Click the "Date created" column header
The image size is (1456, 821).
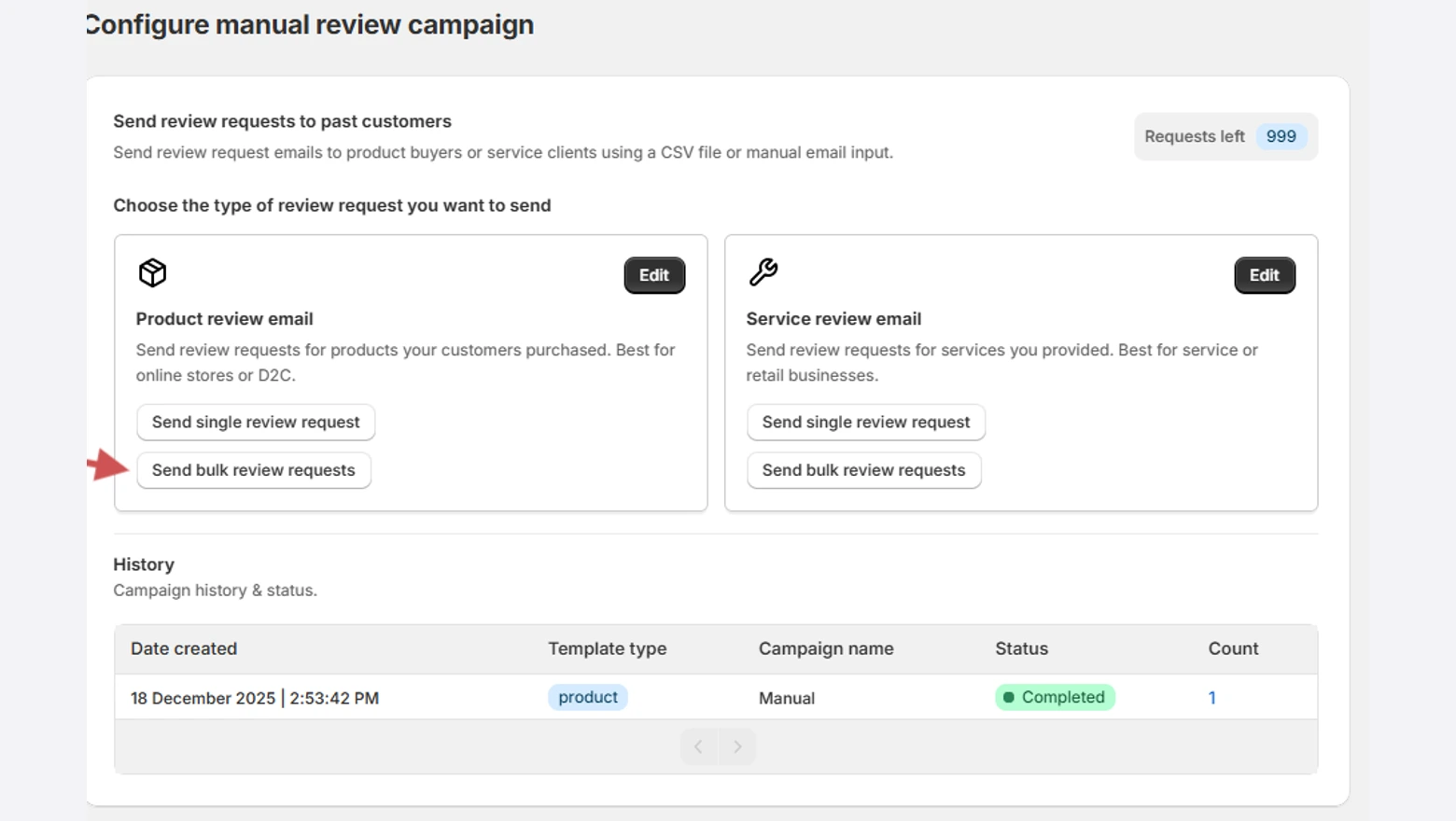pyautogui.click(x=184, y=648)
